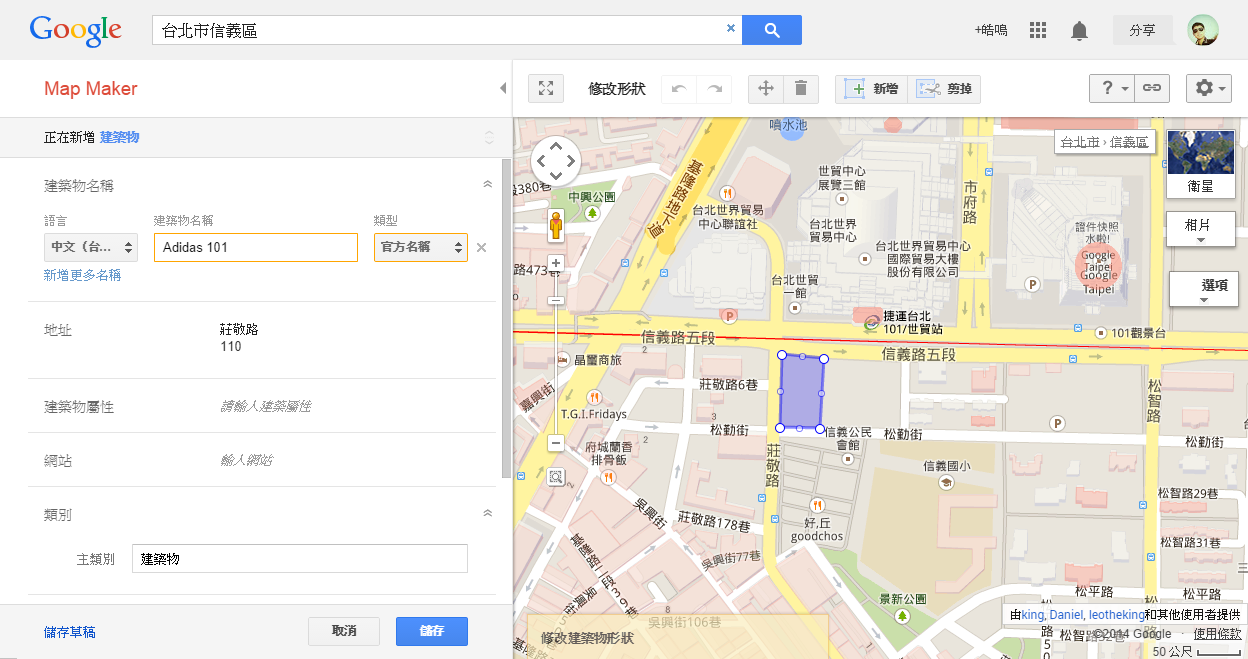Pick up the Street View pegman

tap(556, 227)
